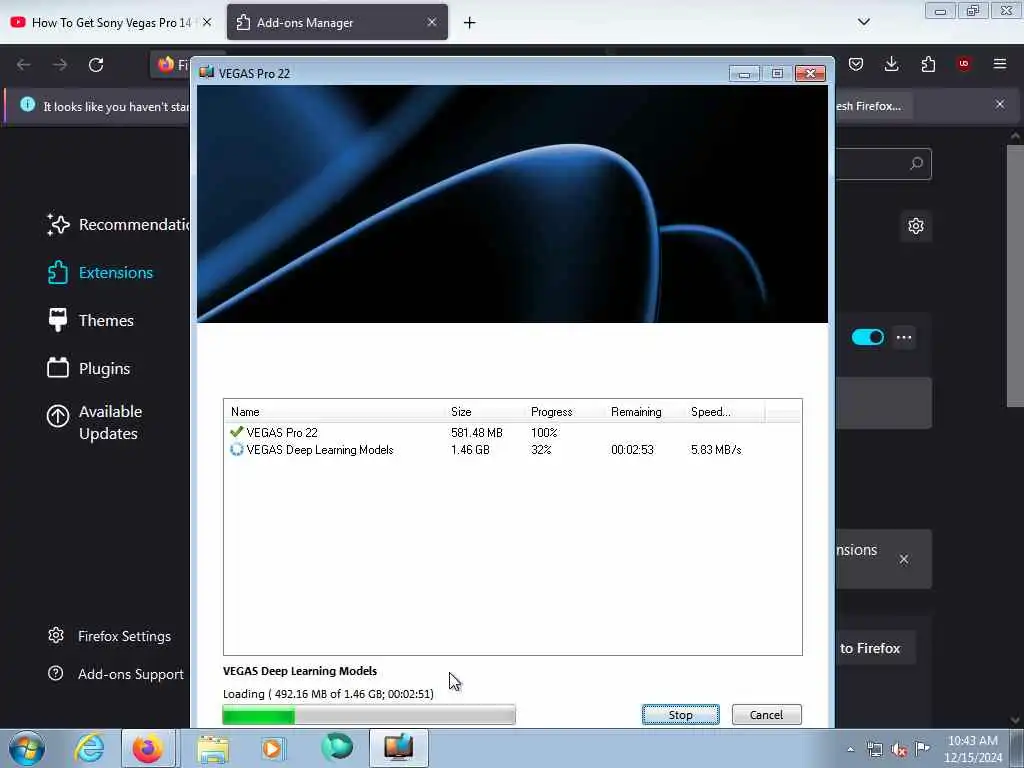Screen dimensions: 1024x768
Task: Click the 32% progress value
Action: coord(541,449)
